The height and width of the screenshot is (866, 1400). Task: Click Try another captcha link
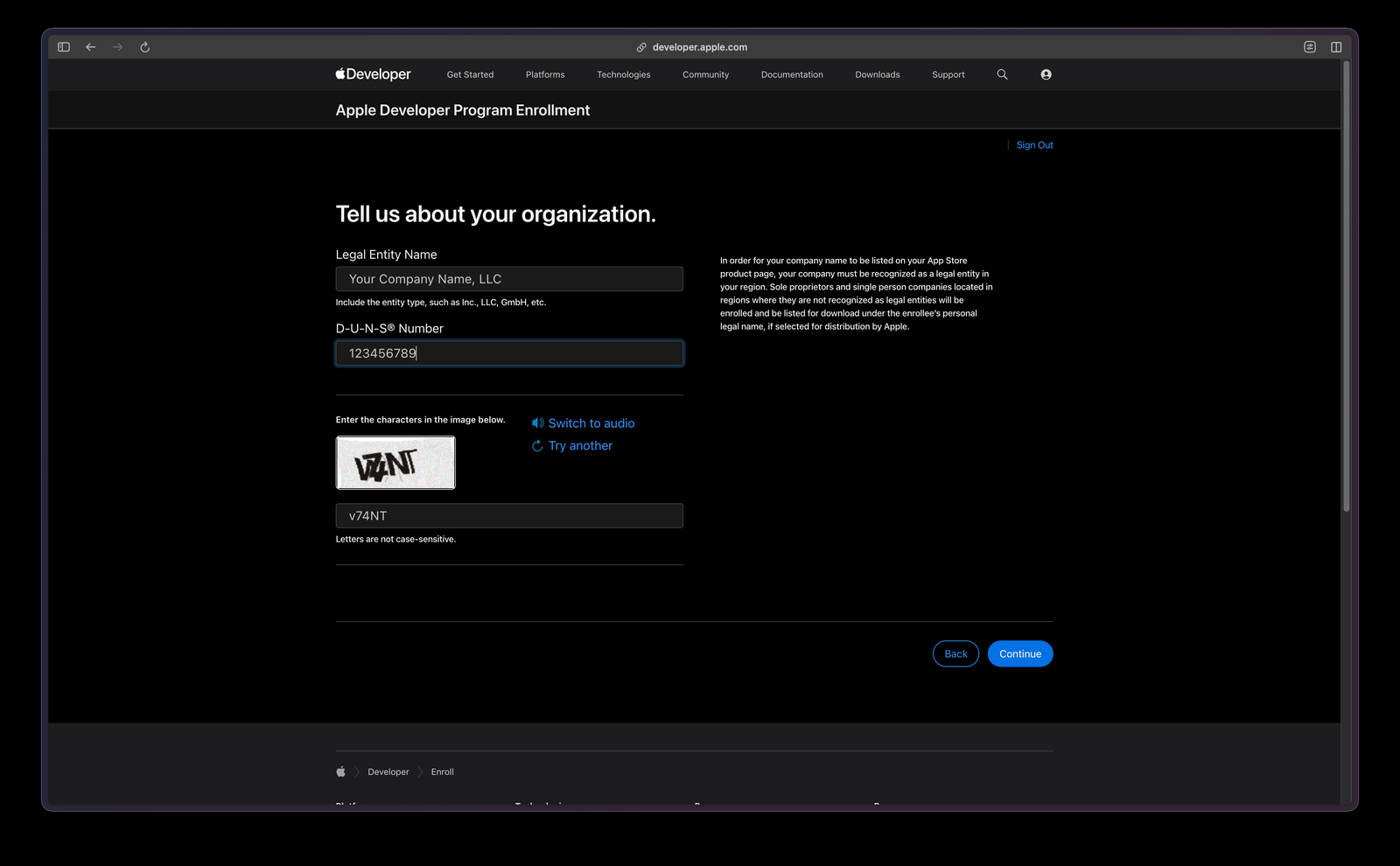(x=580, y=446)
